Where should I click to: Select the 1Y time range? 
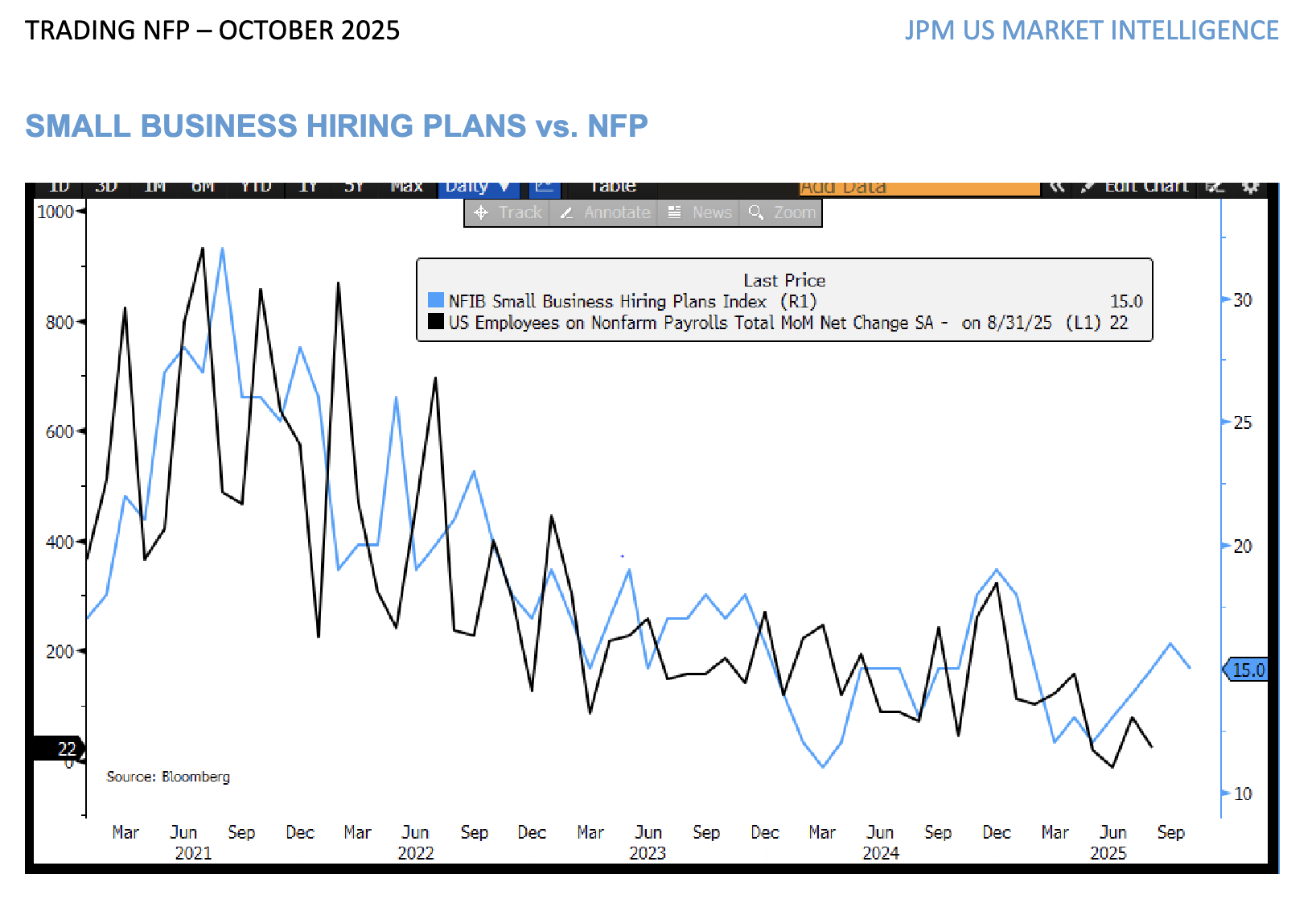click(x=308, y=188)
